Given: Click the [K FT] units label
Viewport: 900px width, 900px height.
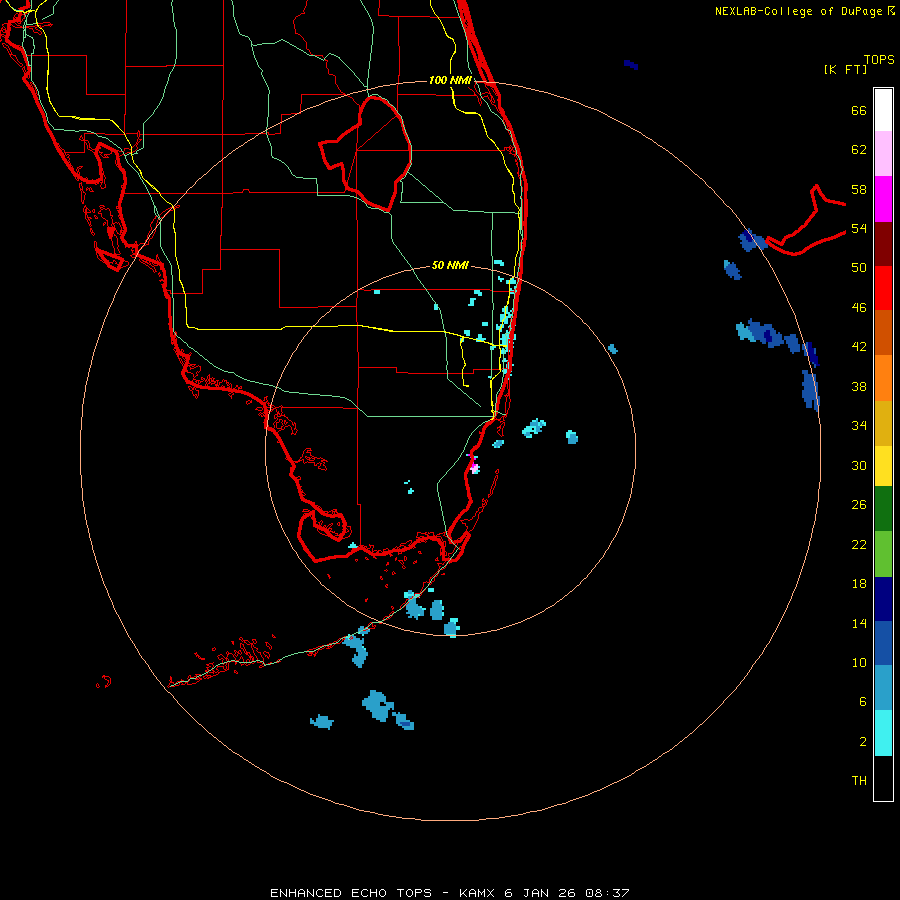Looking at the screenshot, I should tap(845, 69).
